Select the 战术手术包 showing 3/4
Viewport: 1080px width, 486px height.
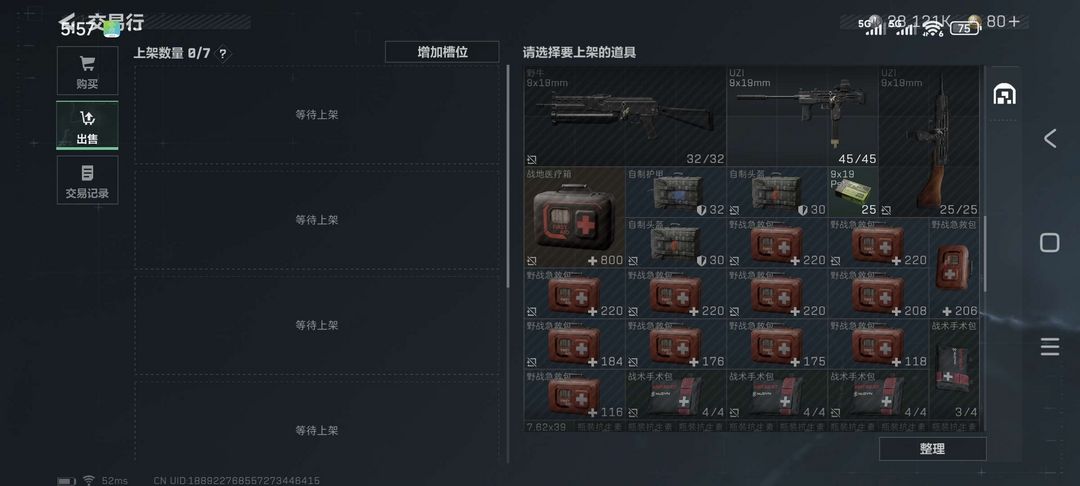[x=954, y=369]
